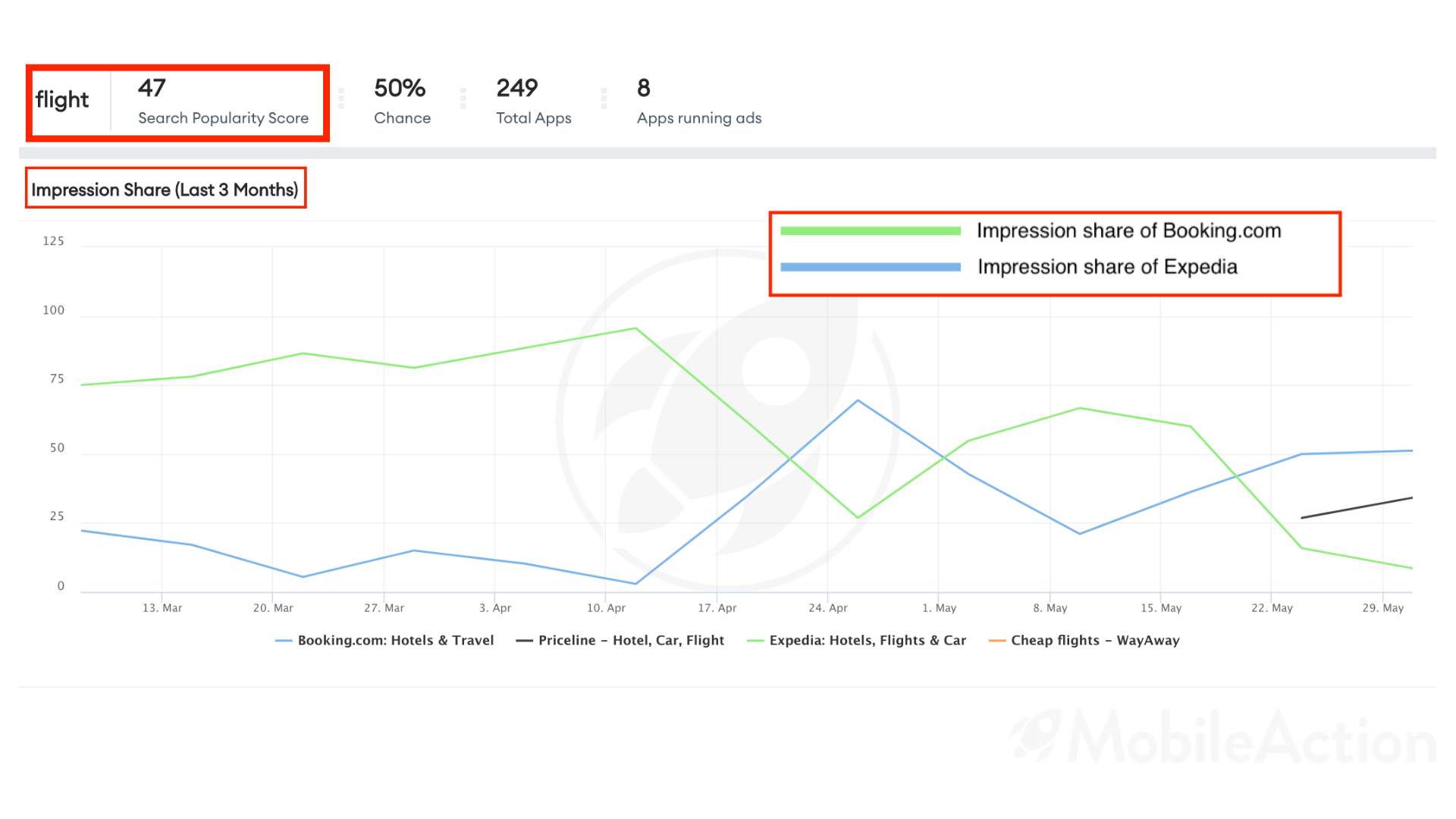1456x819 pixels.
Task: Click the 'Apps running ads' label
Action: 699,118
